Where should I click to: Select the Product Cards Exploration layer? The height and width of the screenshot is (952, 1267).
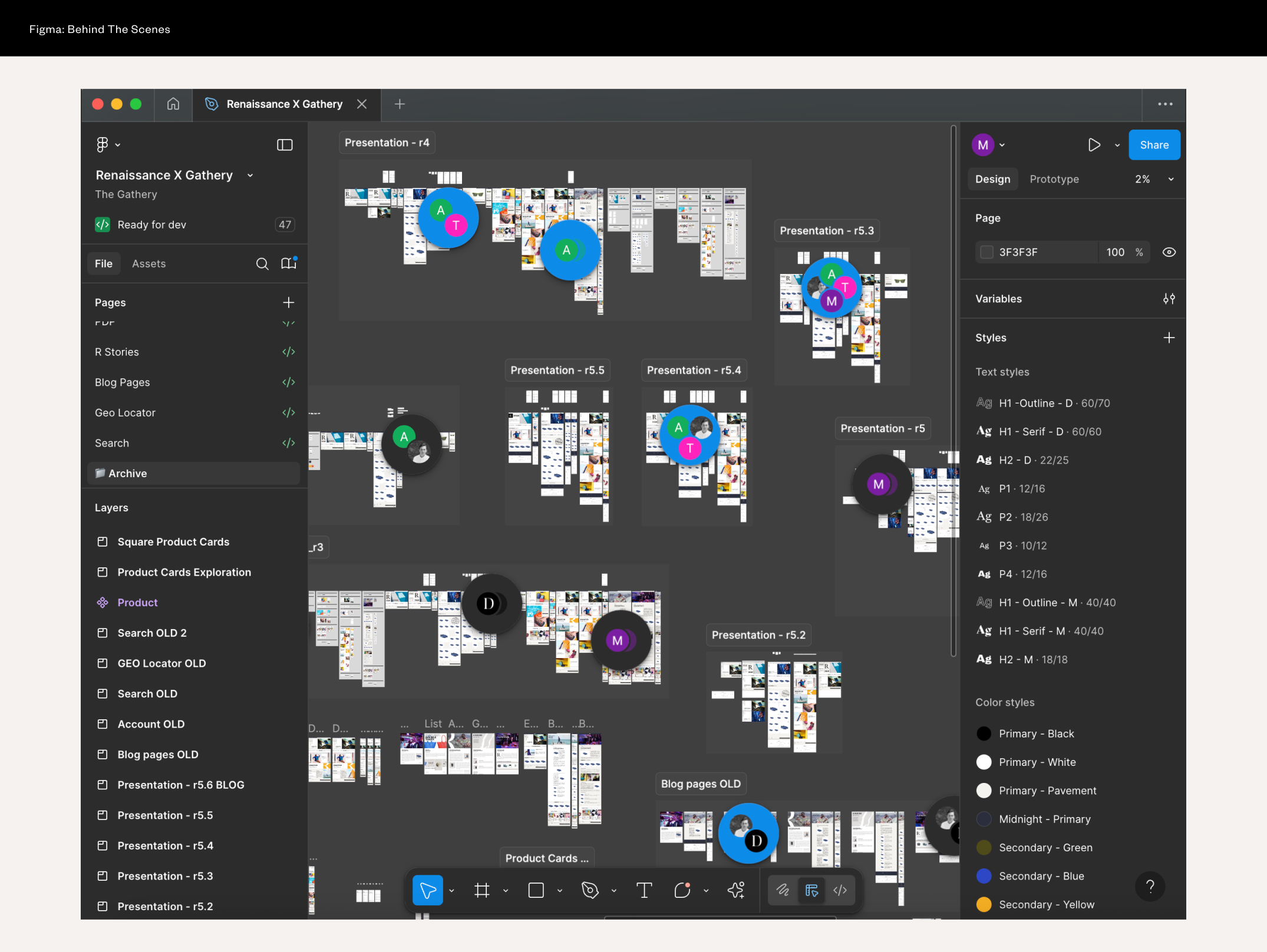184,572
